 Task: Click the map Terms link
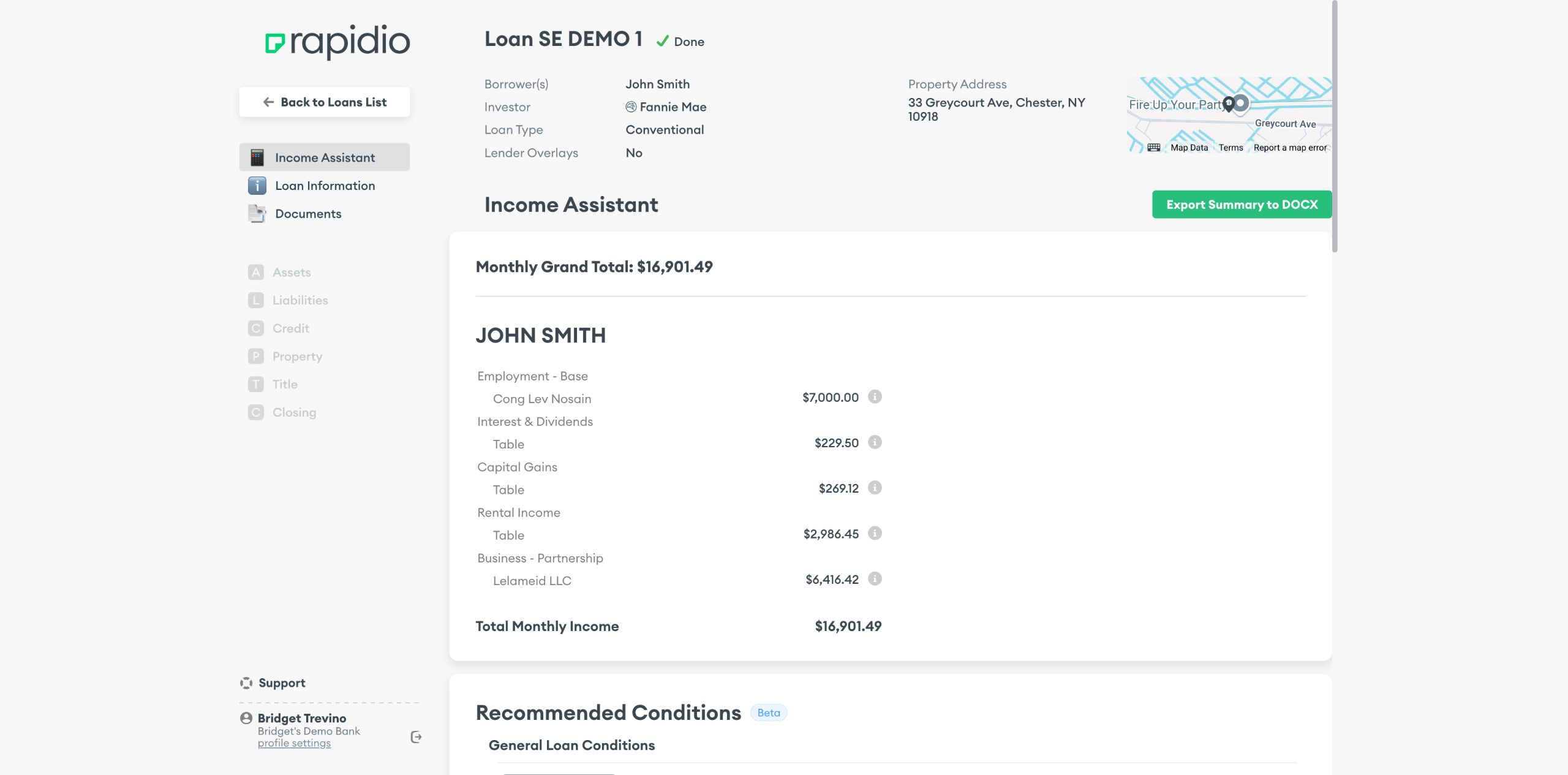pyautogui.click(x=1231, y=148)
